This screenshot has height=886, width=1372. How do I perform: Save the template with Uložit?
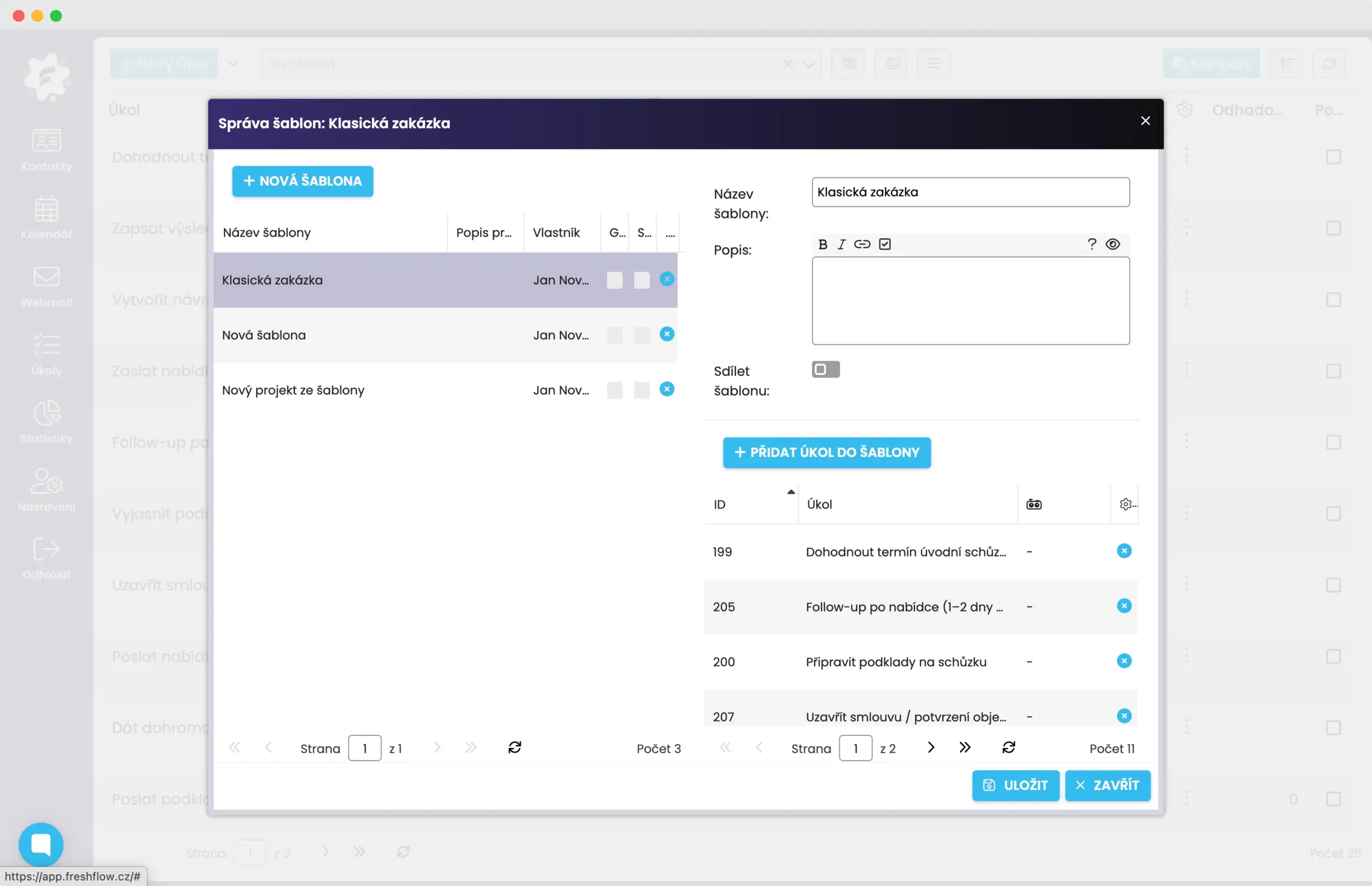(1015, 785)
